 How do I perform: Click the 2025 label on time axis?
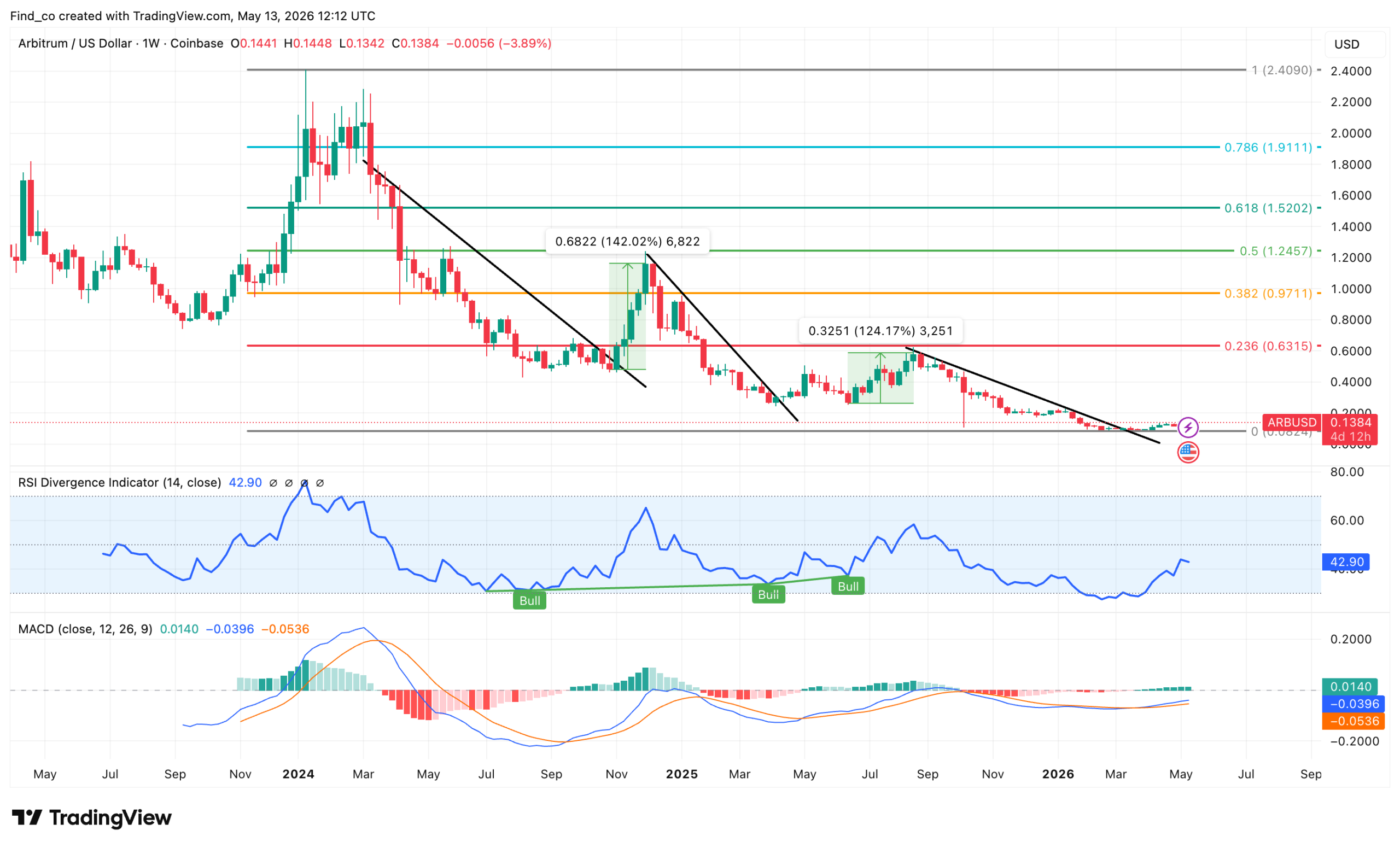click(x=682, y=774)
